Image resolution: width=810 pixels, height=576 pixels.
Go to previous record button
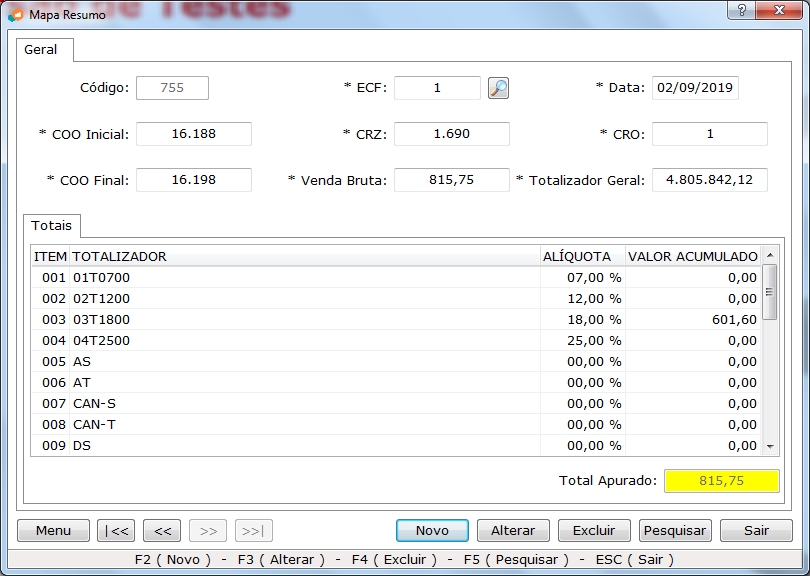click(161, 531)
